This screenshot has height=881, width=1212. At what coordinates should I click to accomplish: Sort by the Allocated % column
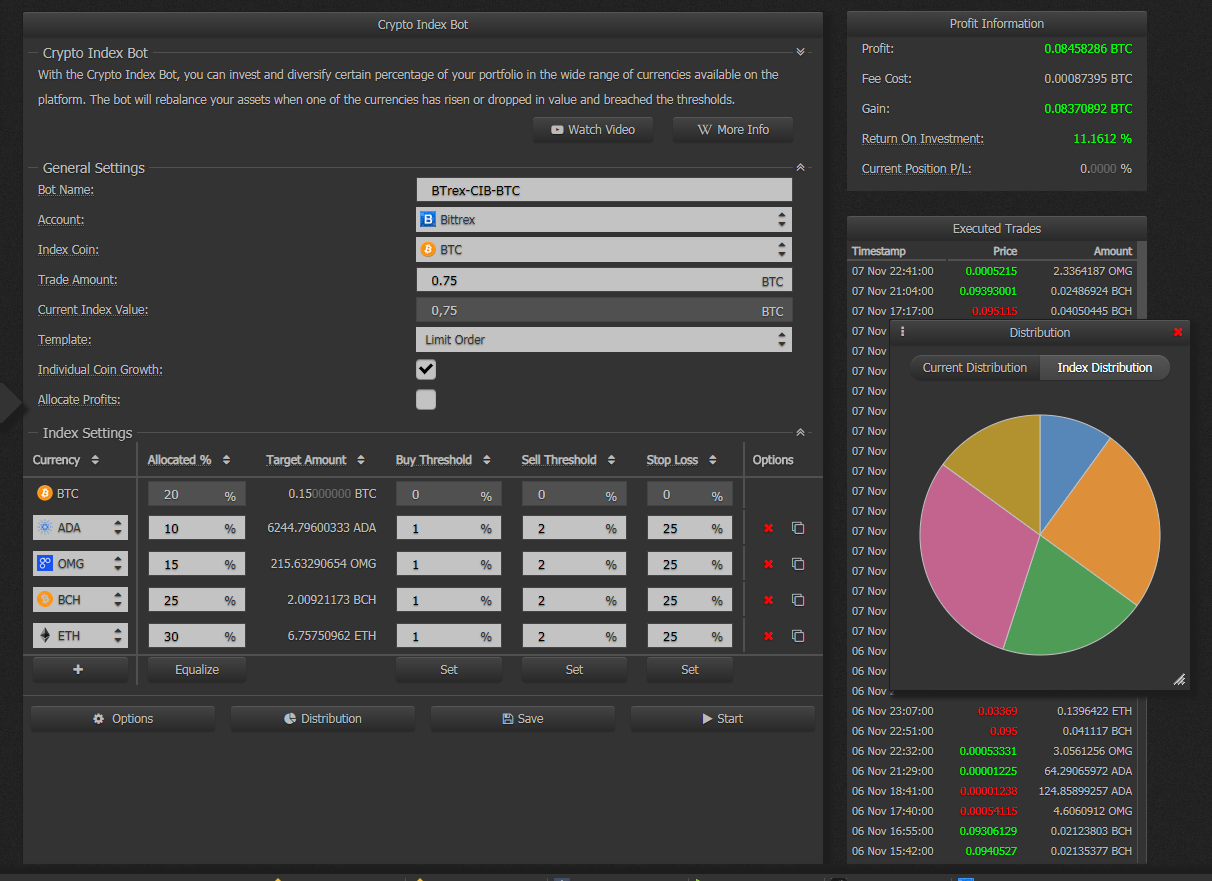[227, 460]
